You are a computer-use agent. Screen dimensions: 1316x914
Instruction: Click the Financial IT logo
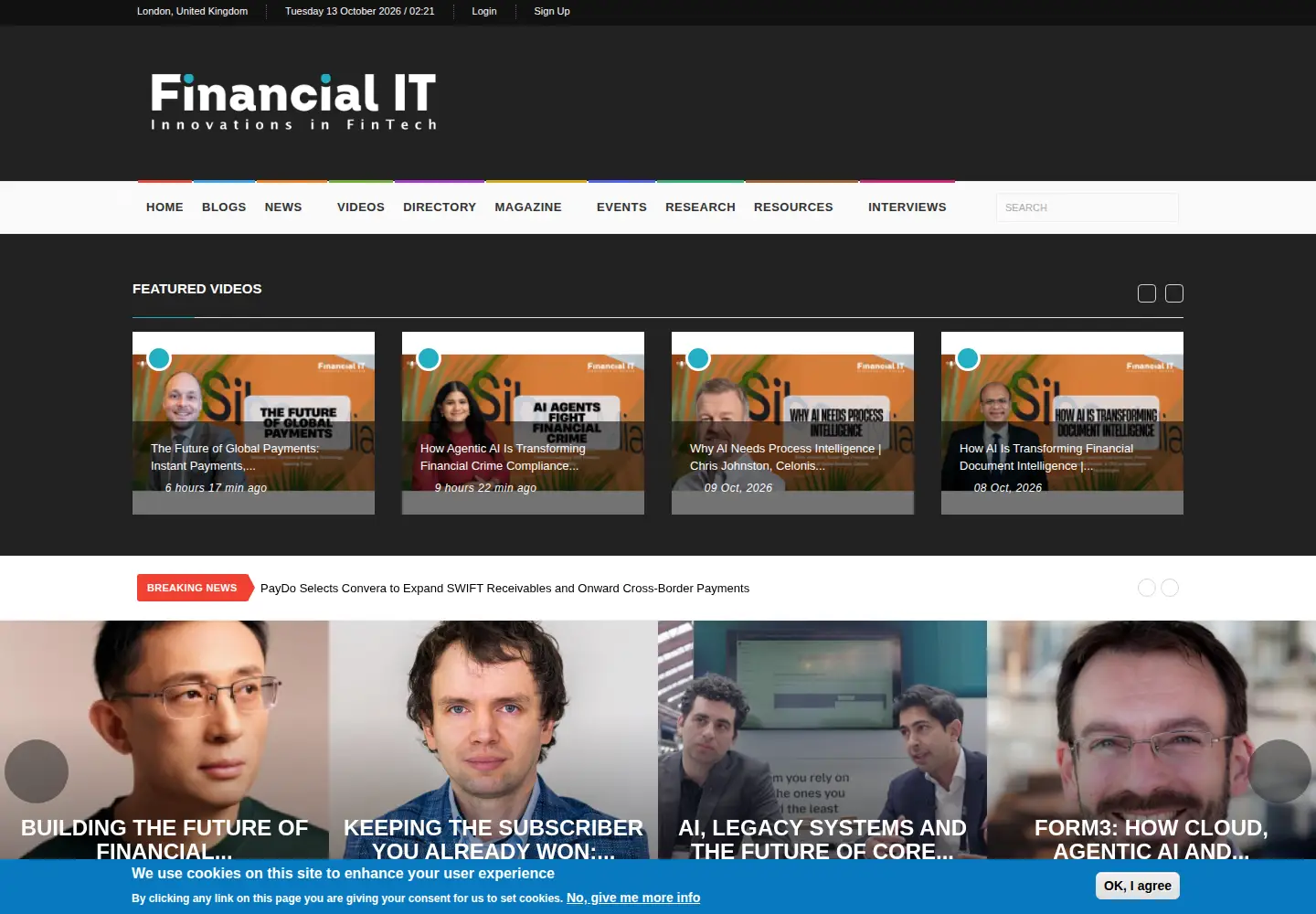tap(293, 101)
